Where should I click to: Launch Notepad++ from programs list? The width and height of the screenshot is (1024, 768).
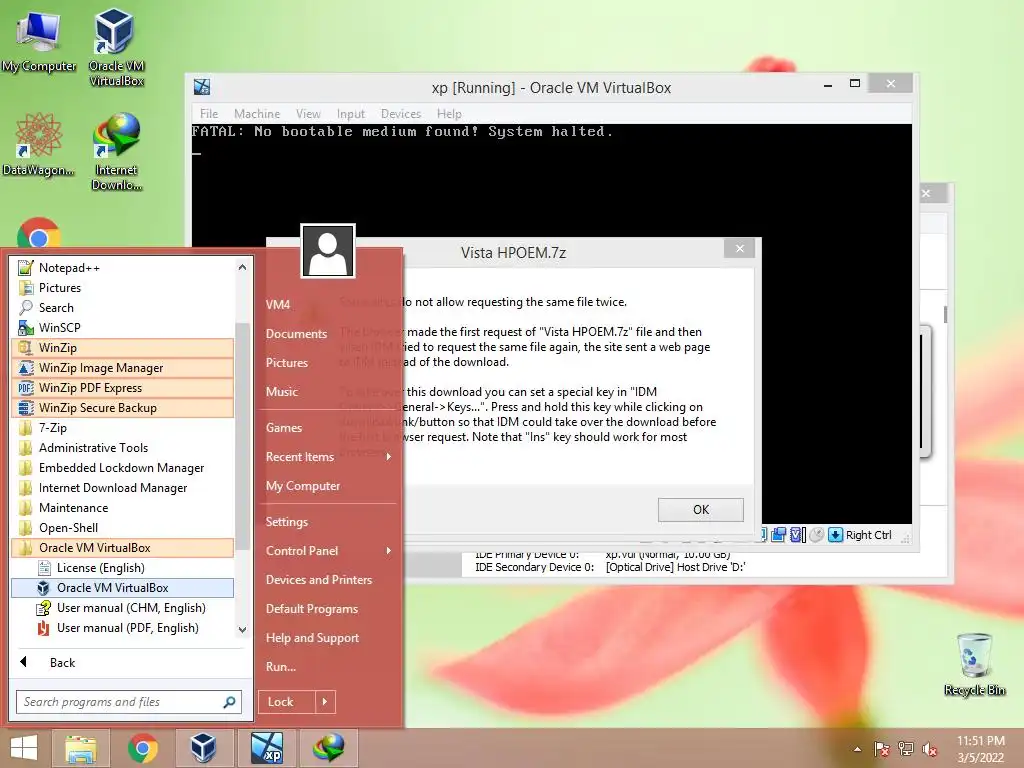(x=123, y=268)
